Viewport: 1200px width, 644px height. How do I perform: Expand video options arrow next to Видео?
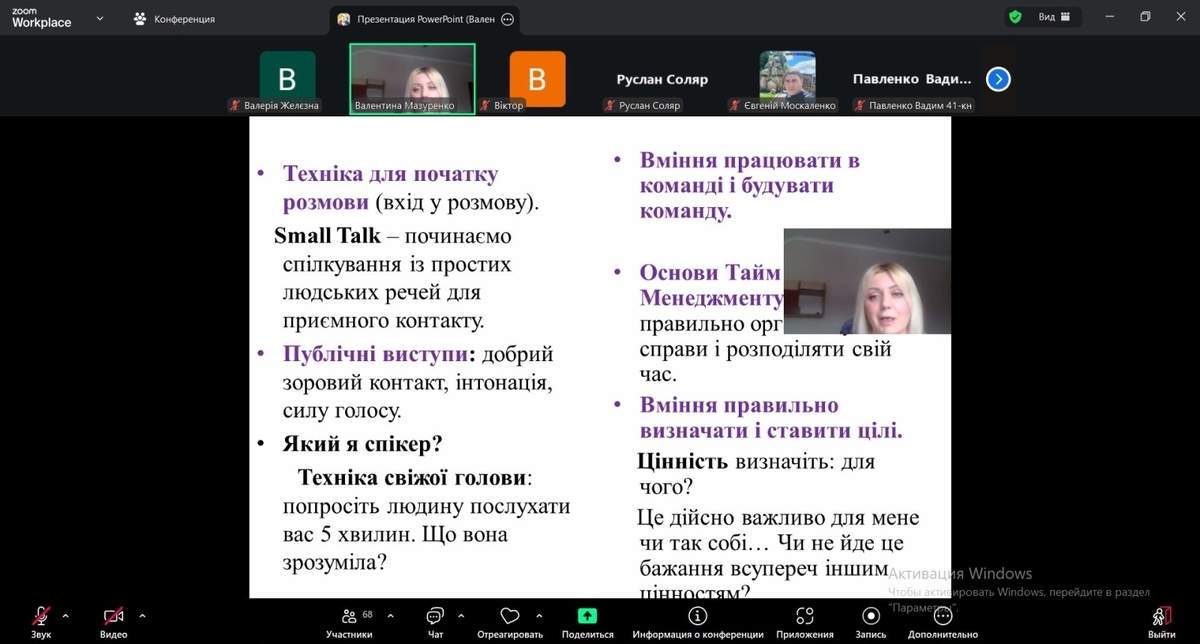(x=142, y=616)
